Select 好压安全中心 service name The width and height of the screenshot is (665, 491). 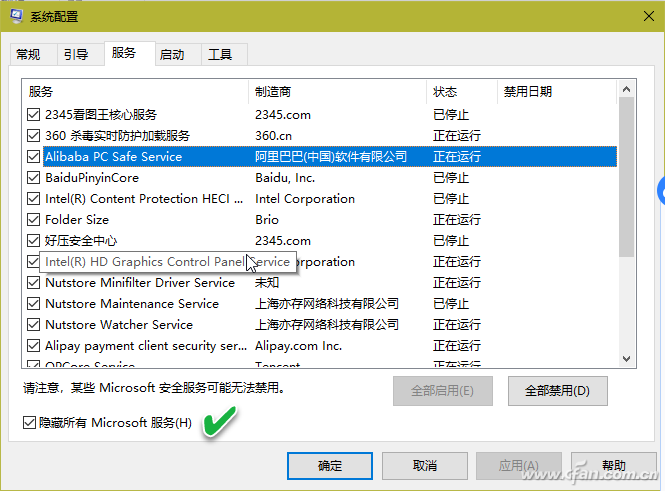81,240
